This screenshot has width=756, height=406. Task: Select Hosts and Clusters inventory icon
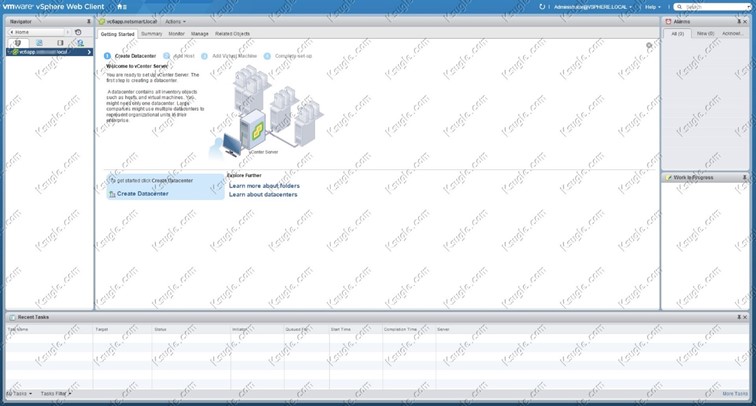click(x=17, y=43)
